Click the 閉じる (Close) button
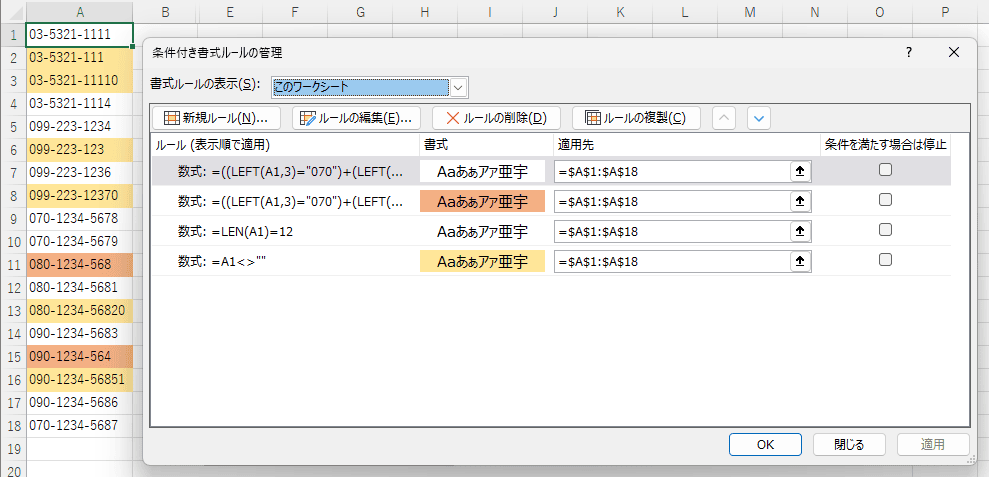The height and width of the screenshot is (477, 989). tap(849, 444)
